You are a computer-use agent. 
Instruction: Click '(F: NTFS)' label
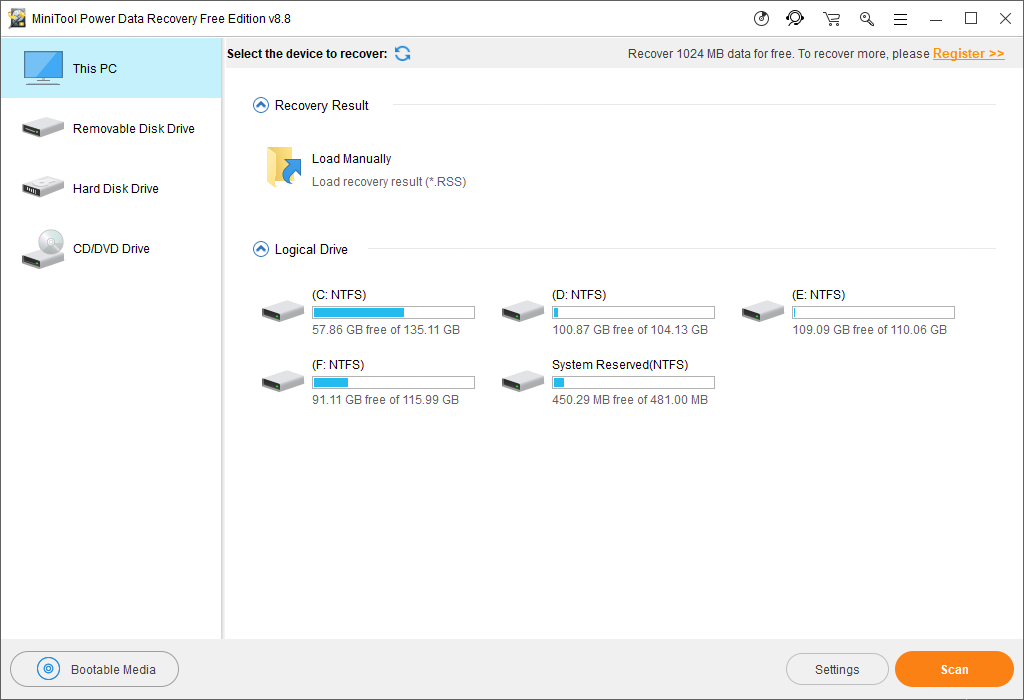coord(338,364)
